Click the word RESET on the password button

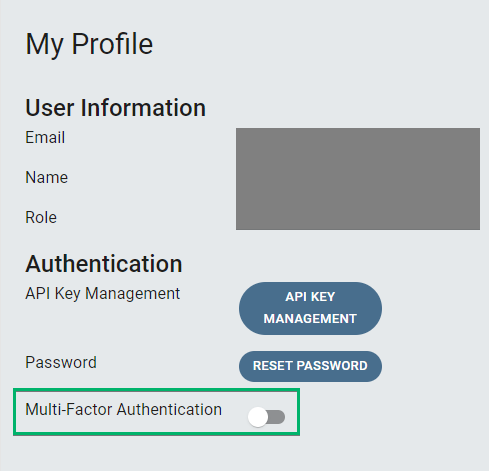(273, 366)
